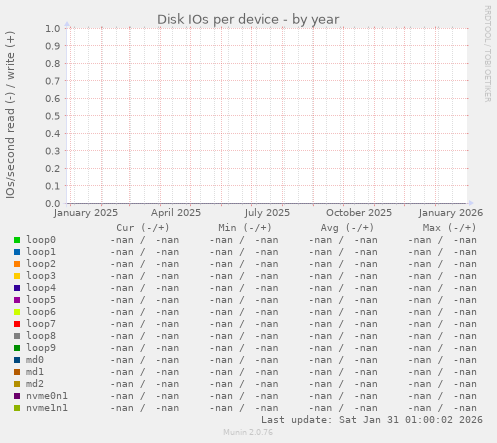Select the loop1 legend label
497x443 pixels.
tap(41, 252)
